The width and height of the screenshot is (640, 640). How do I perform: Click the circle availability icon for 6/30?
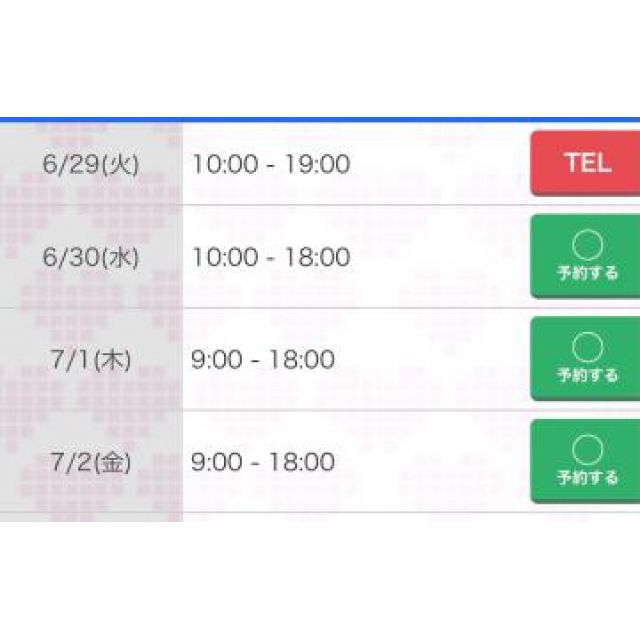tap(588, 244)
